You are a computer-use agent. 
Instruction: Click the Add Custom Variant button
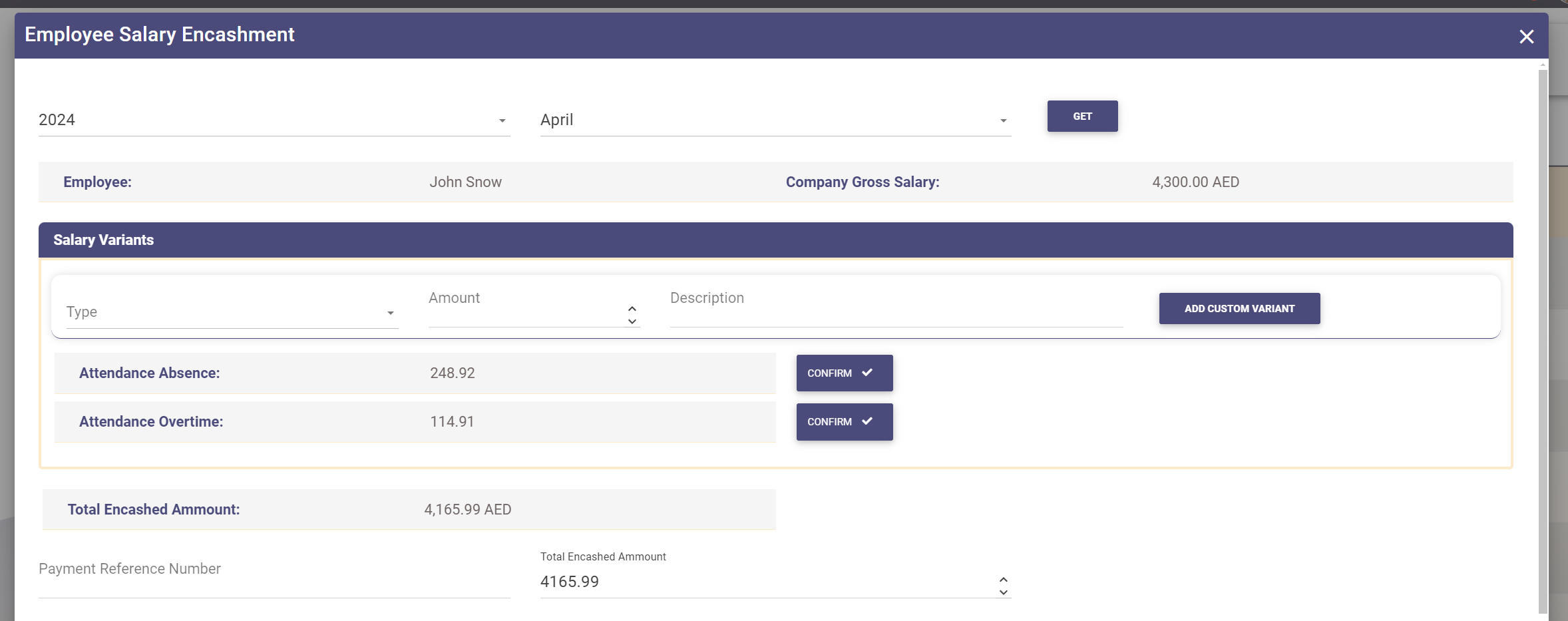1239,309
